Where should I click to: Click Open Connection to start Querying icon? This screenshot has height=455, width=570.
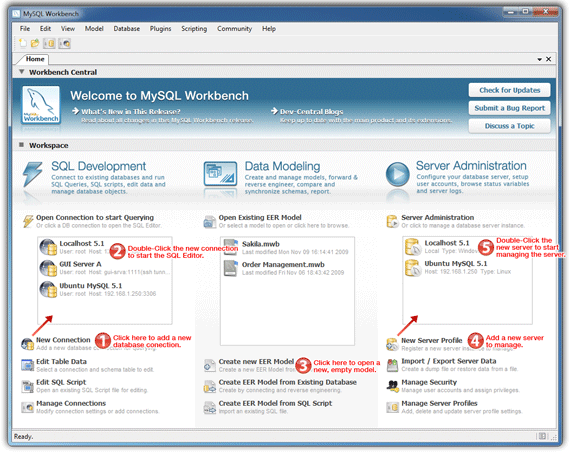tap(28, 221)
